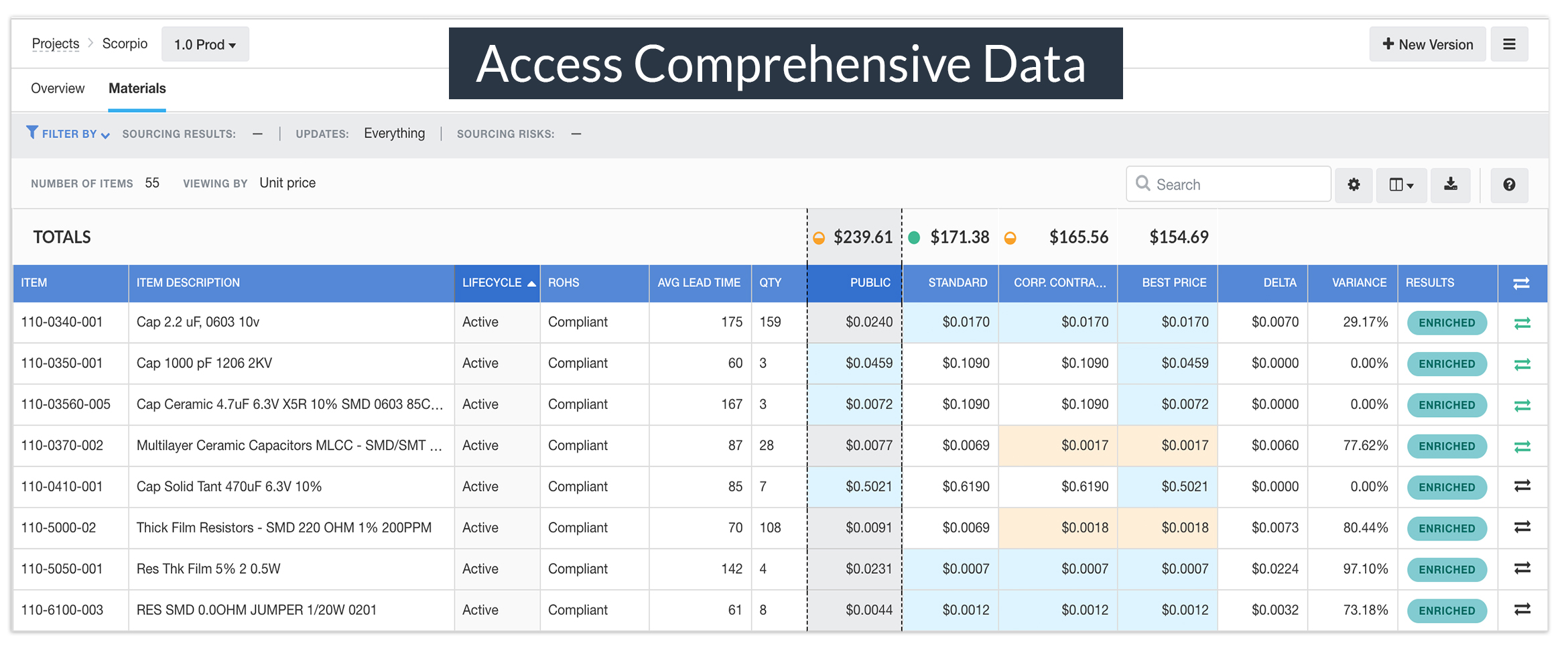
Task: Open the help question mark icon
Action: (x=1509, y=184)
